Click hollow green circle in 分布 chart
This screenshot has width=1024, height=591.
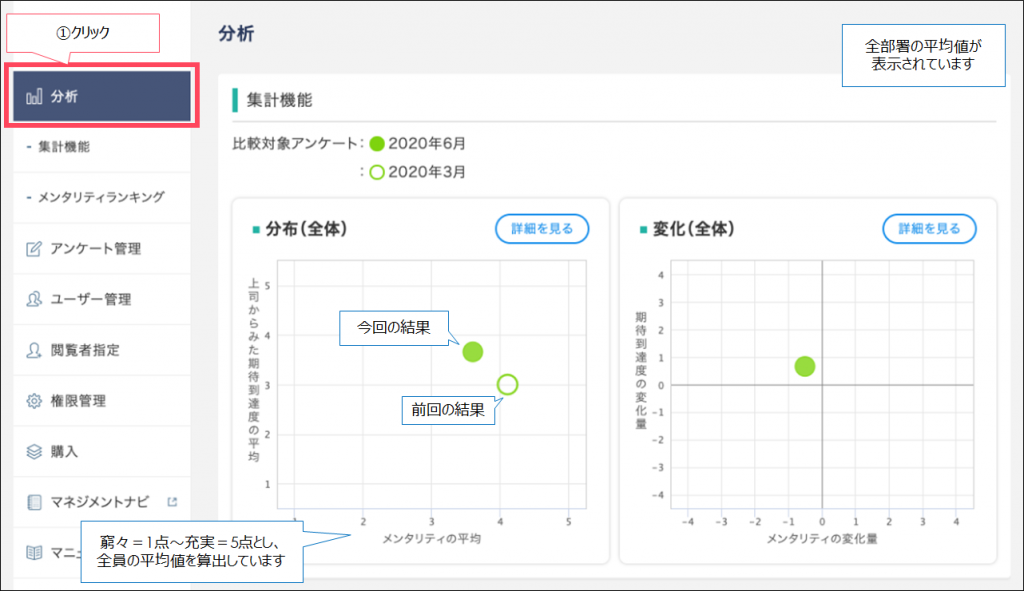507,385
